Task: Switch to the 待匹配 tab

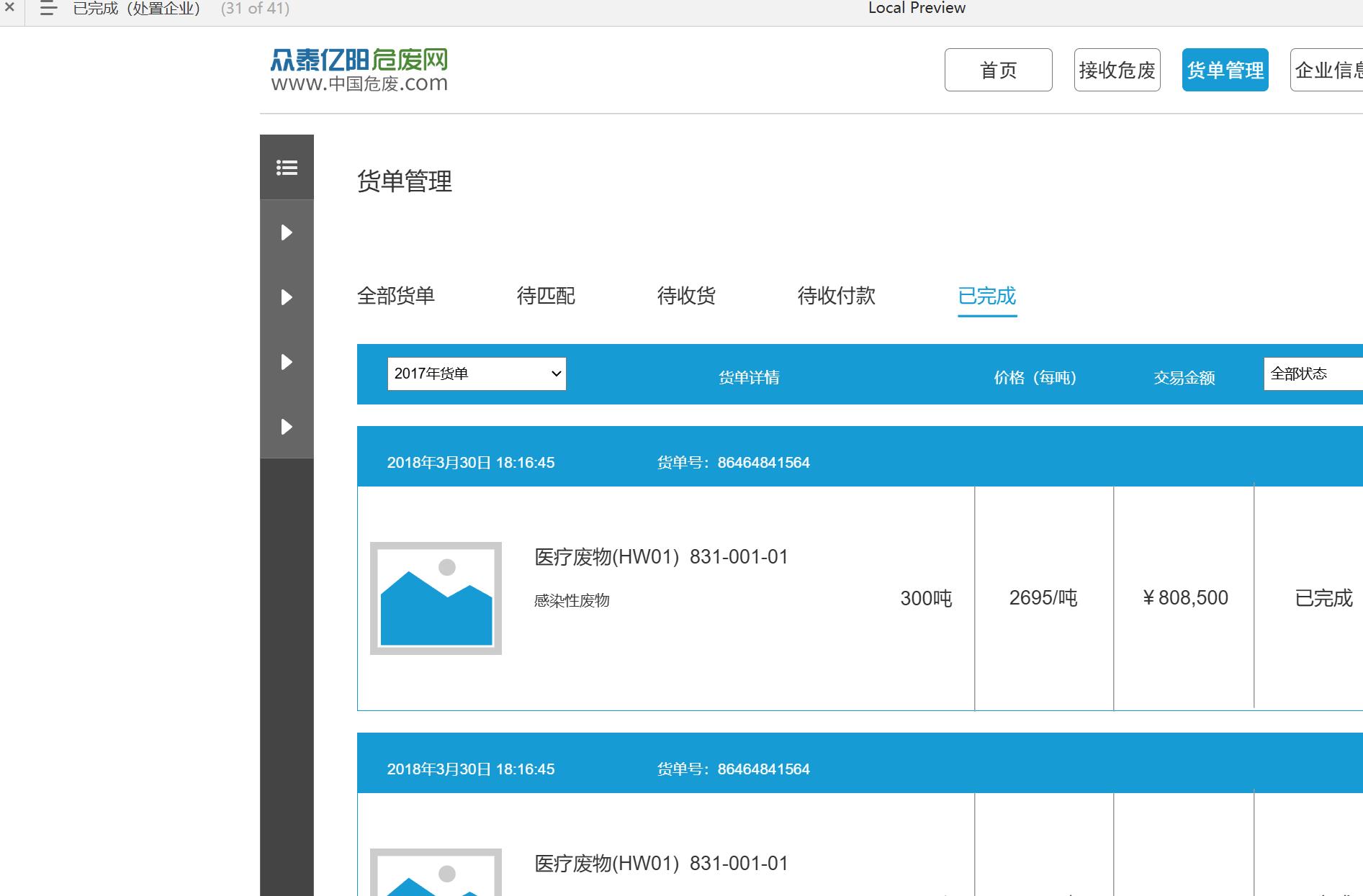Action: [x=546, y=296]
